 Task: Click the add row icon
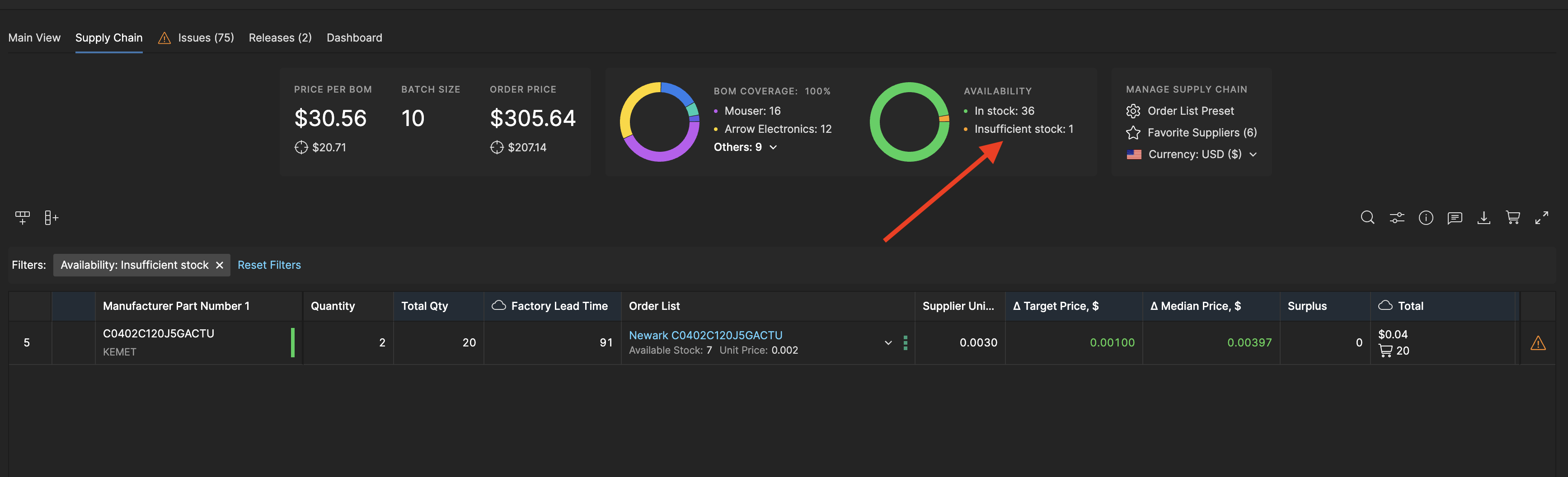coord(22,217)
